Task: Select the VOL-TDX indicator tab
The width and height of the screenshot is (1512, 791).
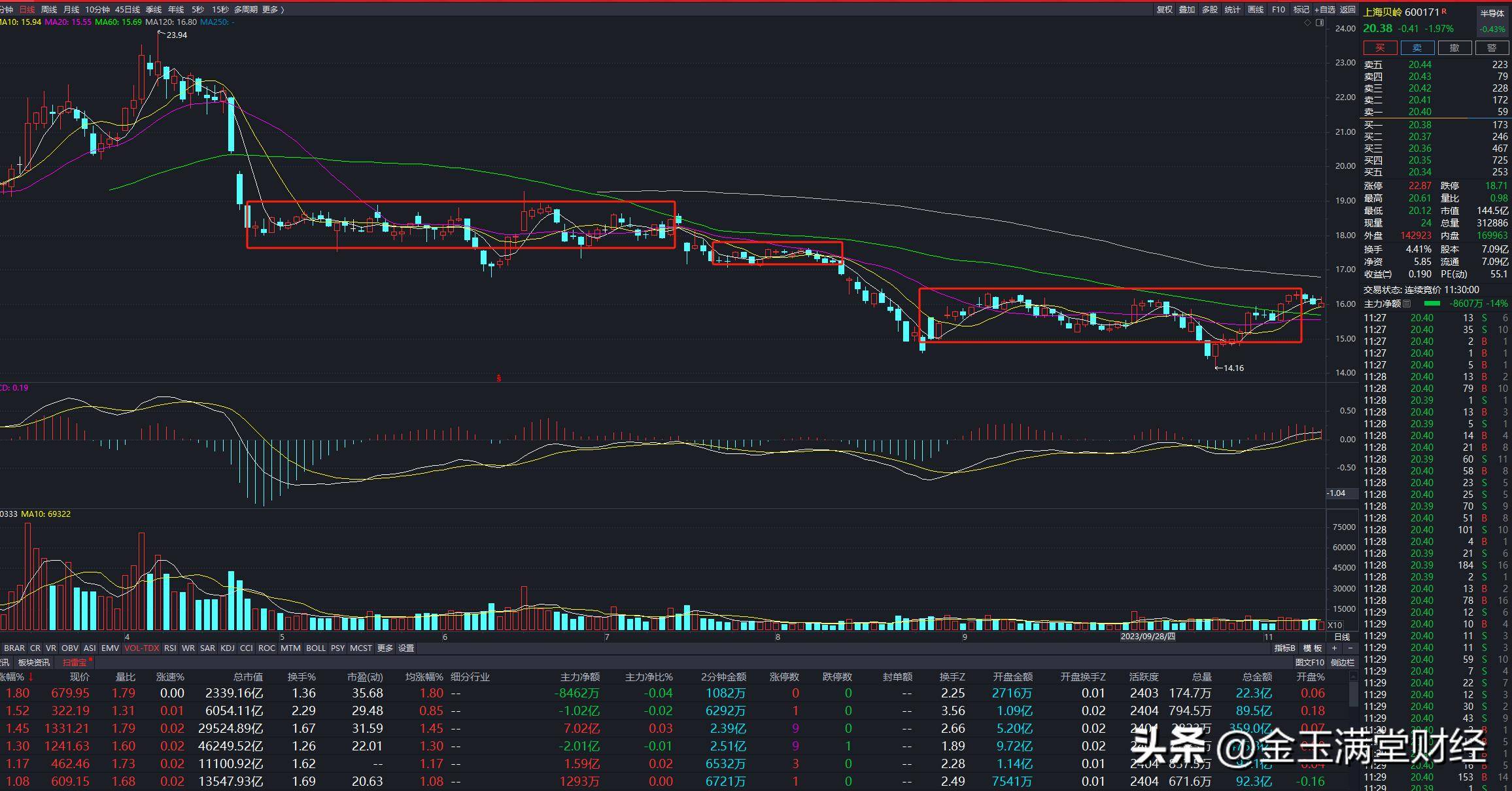Action: [142, 648]
